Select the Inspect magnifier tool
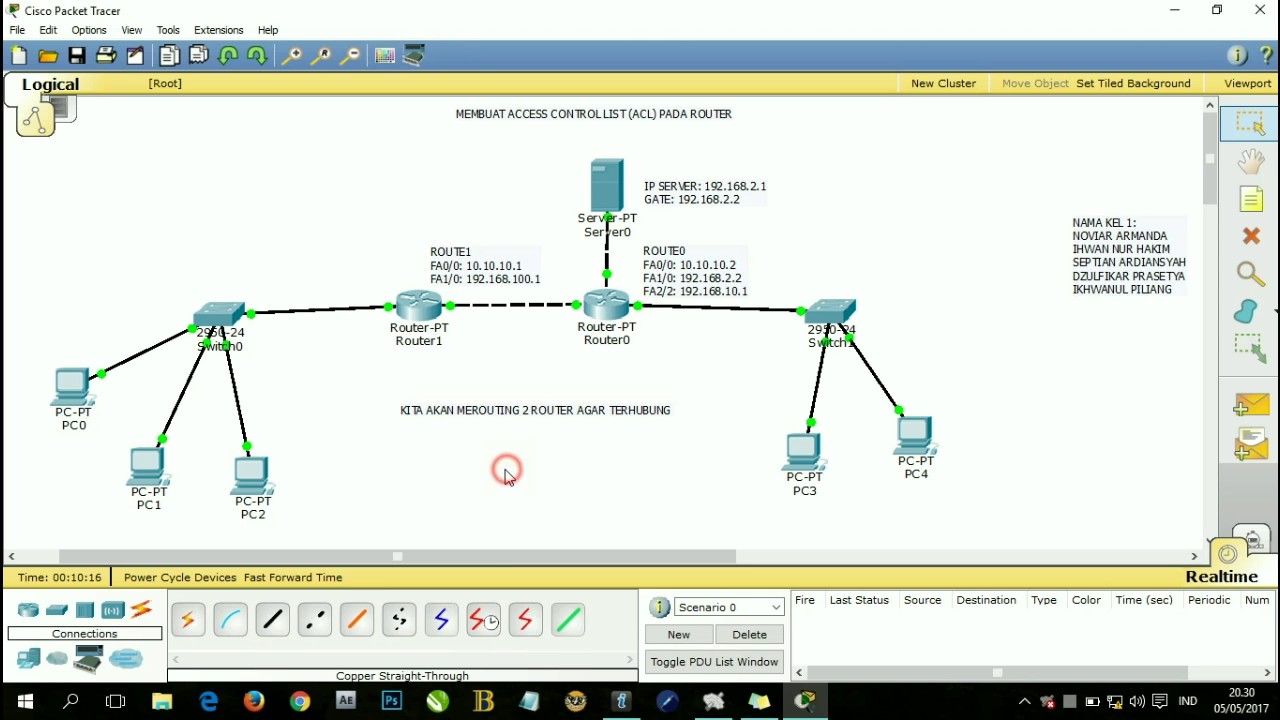 [x=1250, y=273]
